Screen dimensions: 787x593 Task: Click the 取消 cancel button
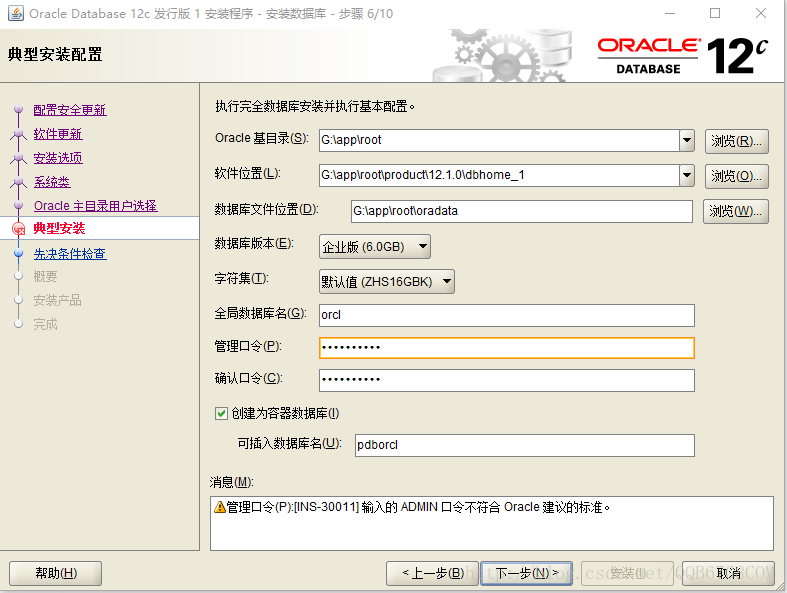coord(728,573)
